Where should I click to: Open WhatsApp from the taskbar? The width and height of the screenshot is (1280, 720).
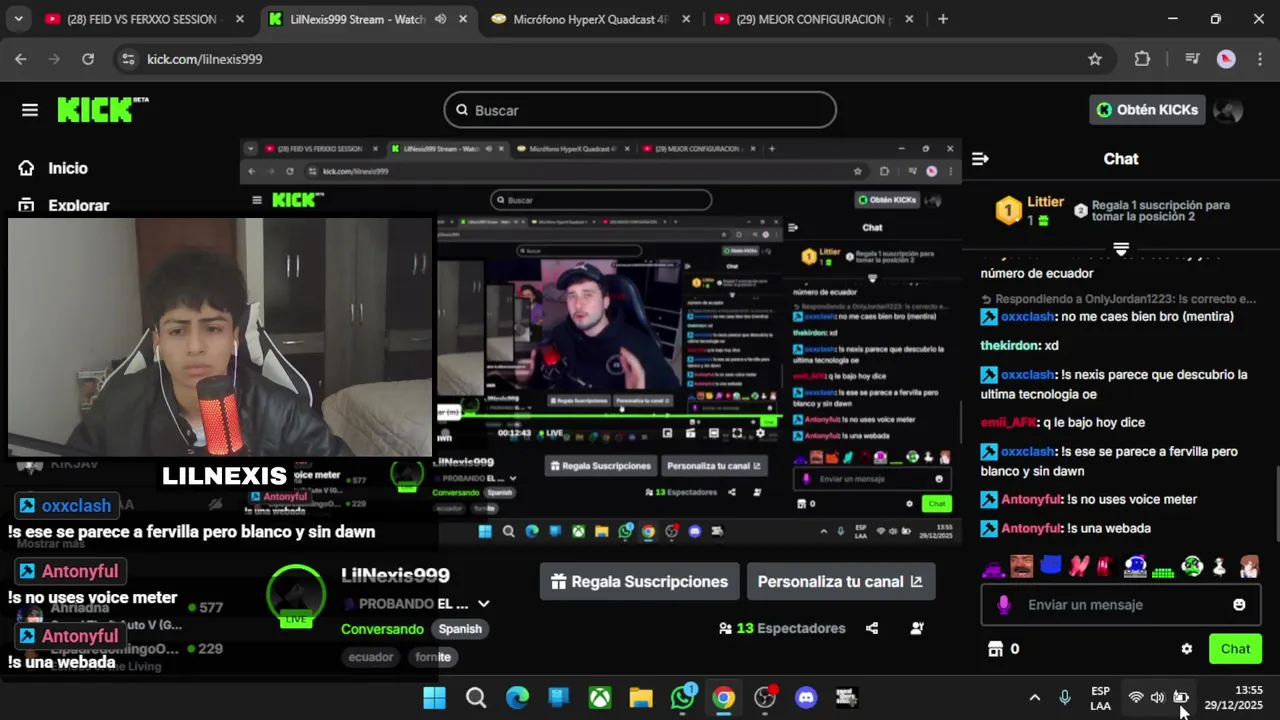pos(683,698)
